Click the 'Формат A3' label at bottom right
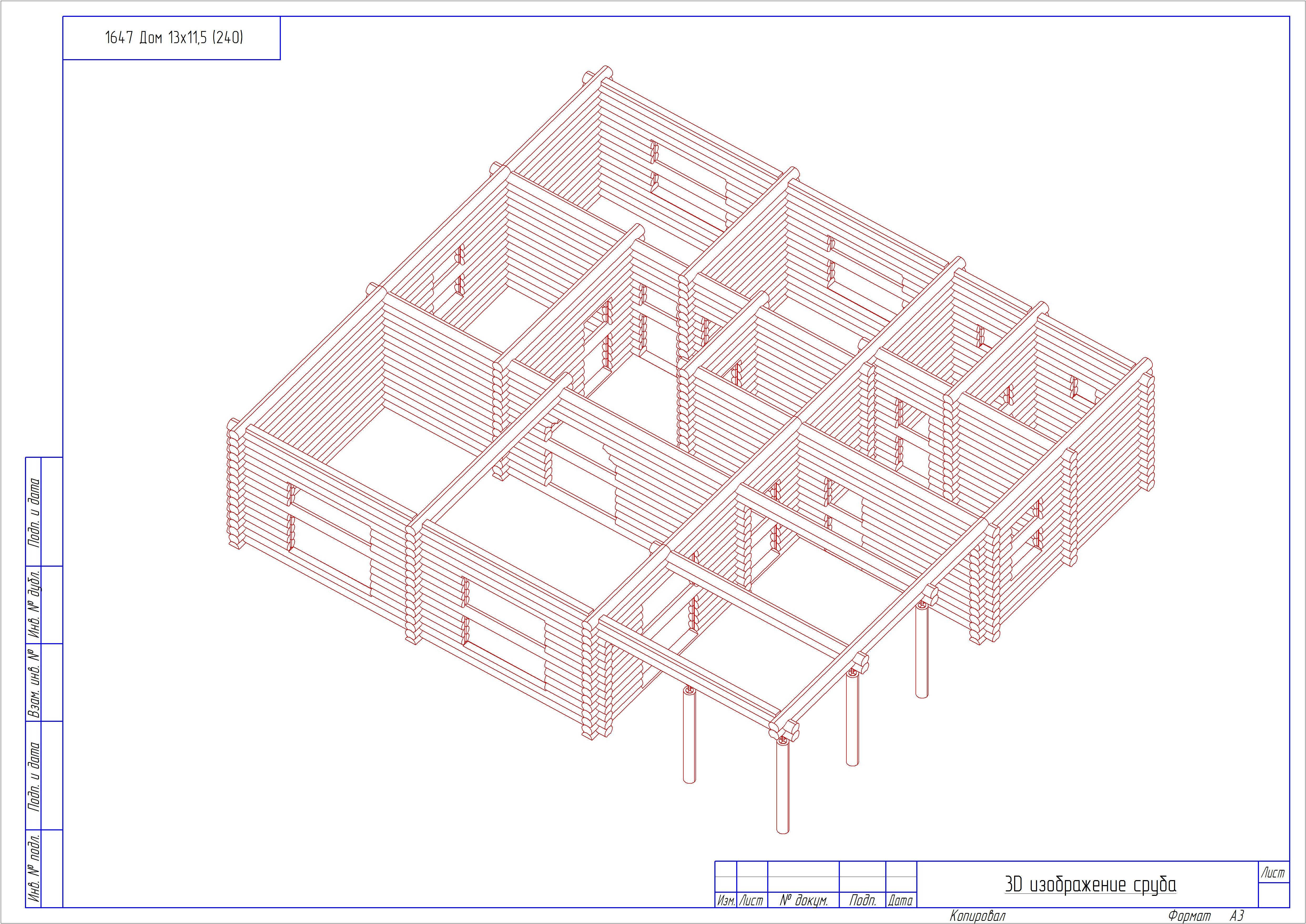Screen dimensions: 1306x924 coord(1205,916)
